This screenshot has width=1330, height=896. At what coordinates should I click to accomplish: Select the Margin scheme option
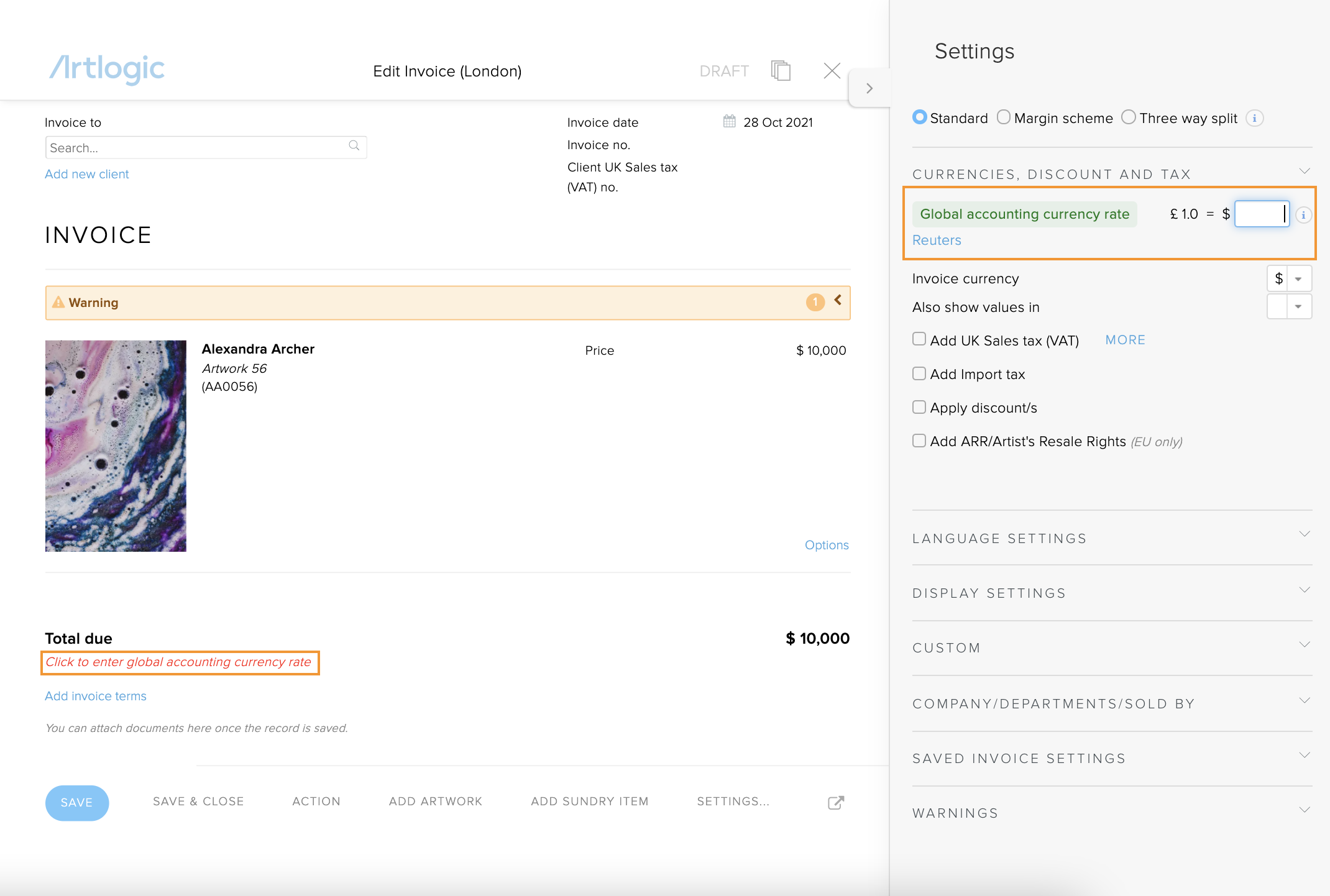pyautogui.click(x=1003, y=117)
